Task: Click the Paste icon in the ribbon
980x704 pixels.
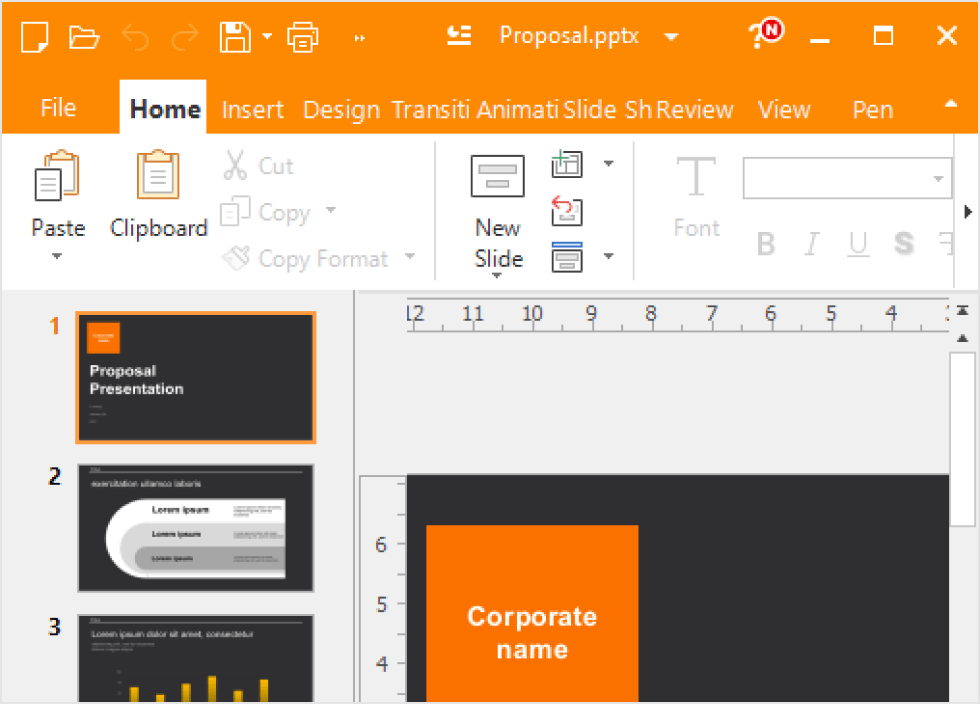Action: click(57, 177)
